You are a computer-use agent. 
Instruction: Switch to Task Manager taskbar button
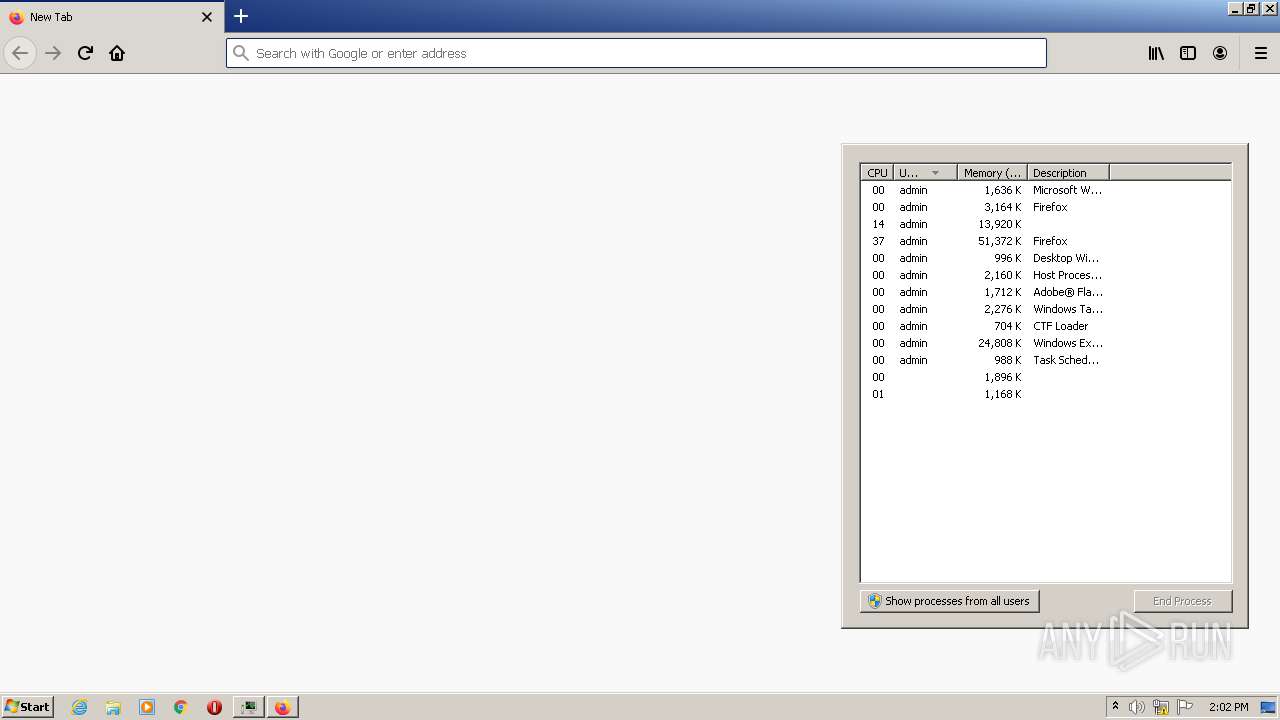click(248, 707)
